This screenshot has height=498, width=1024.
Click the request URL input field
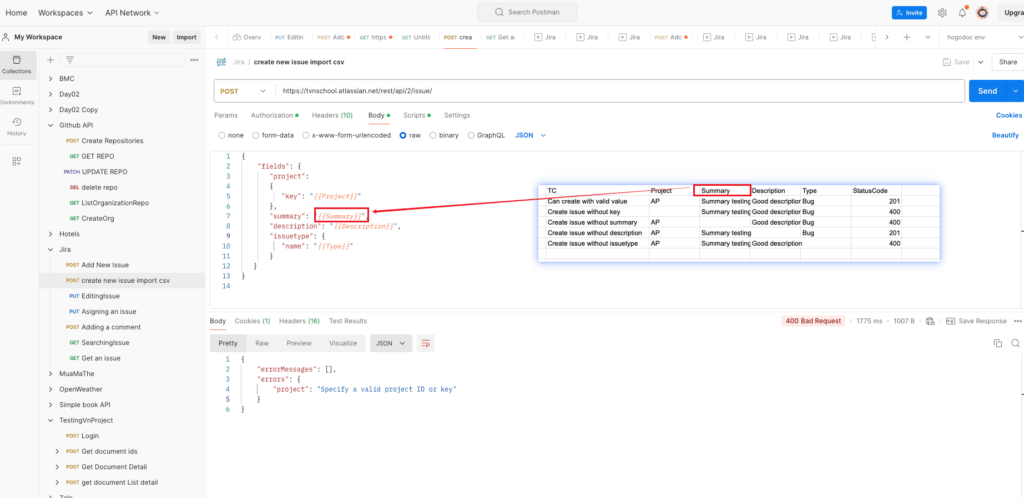pyautogui.click(x=621, y=91)
